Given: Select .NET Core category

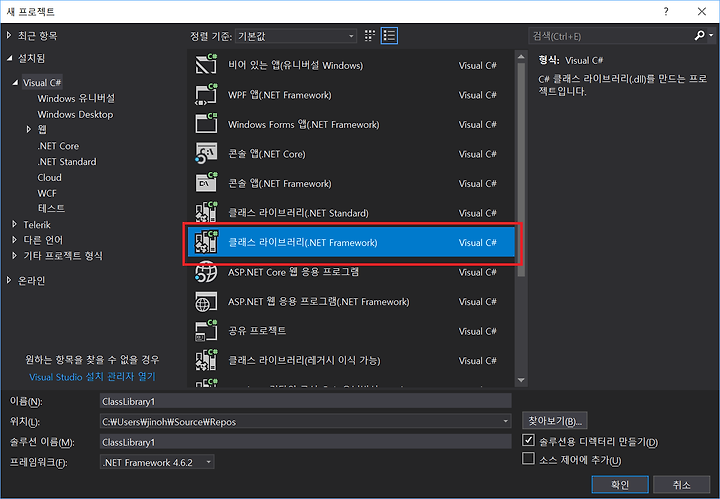Looking at the screenshot, I should (58, 146).
